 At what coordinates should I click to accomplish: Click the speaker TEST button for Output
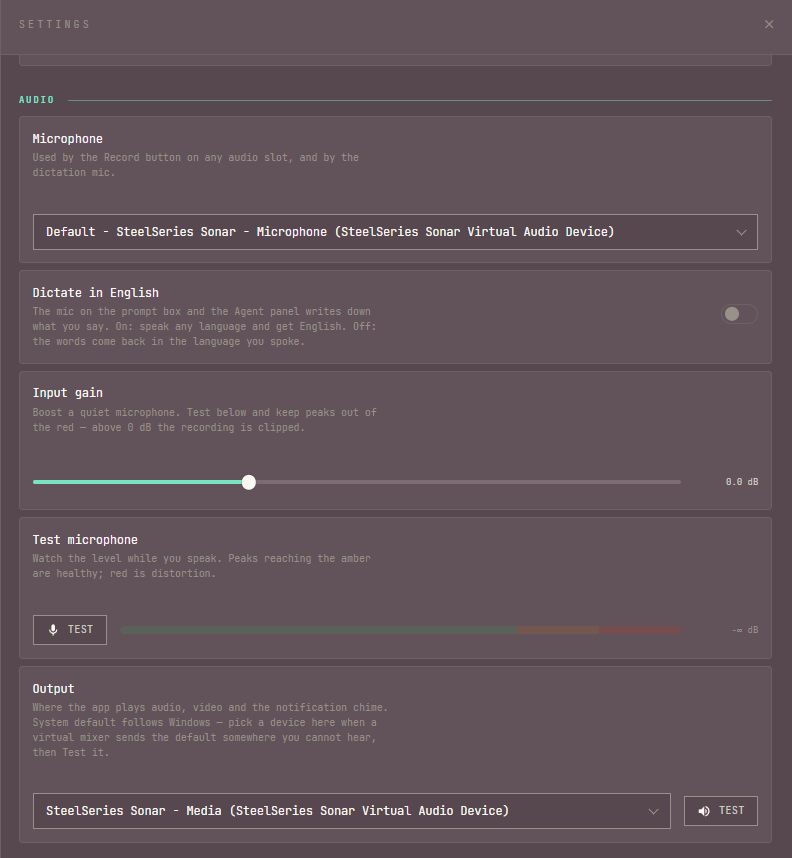click(721, 811)
